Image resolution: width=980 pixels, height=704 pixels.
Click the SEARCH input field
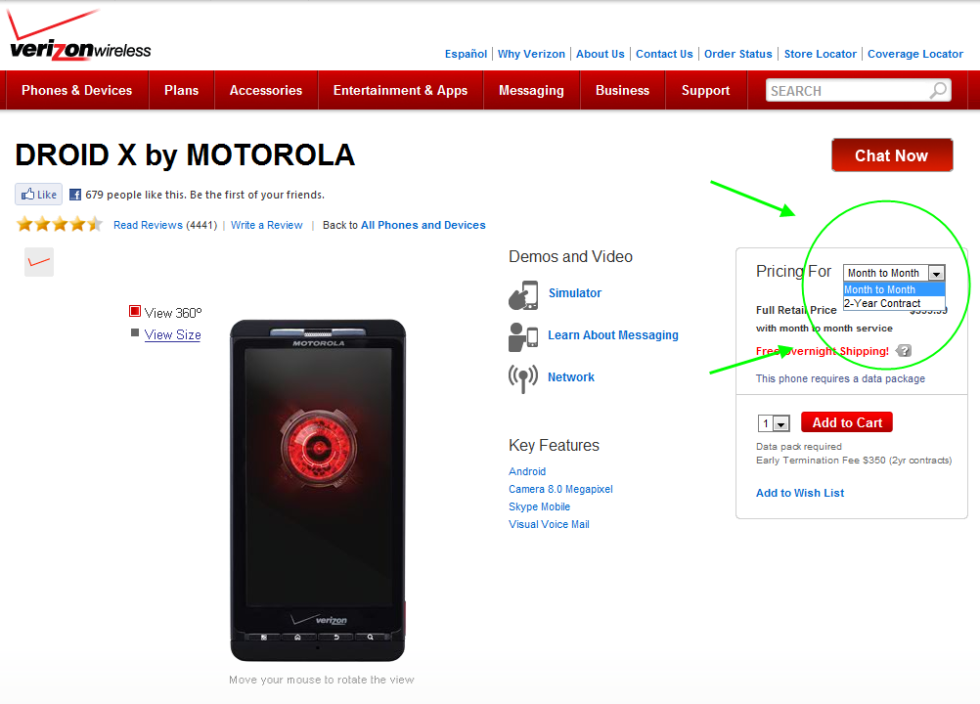[x=847, y=91]
